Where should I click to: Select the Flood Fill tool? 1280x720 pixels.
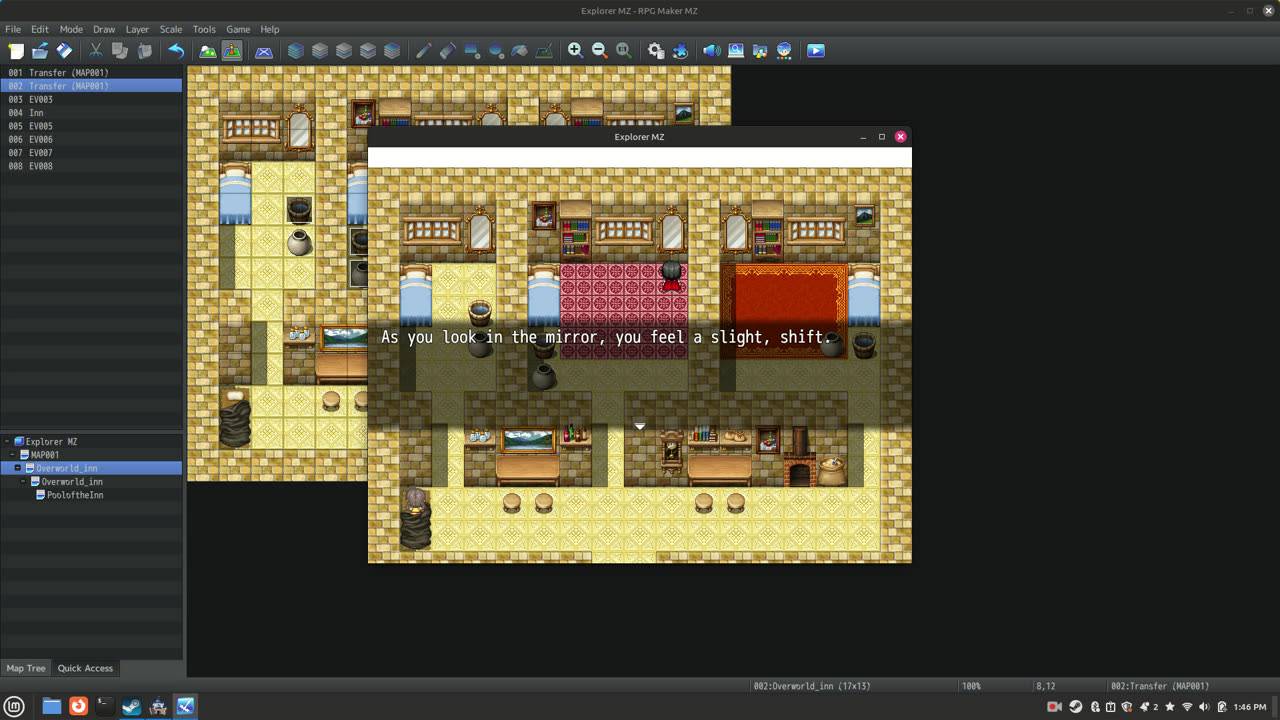click(520, 51)
